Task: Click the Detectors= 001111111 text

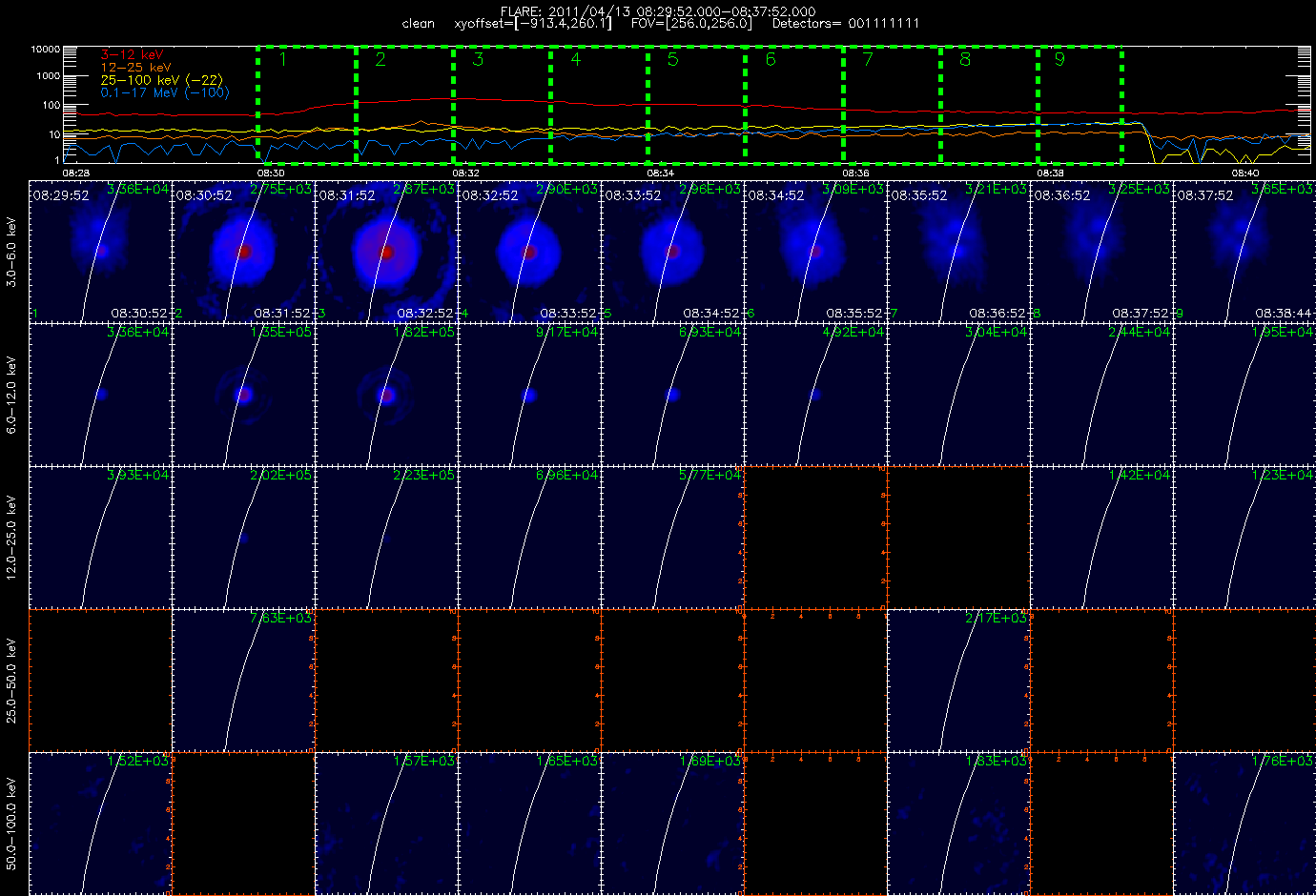Action: [846, 24]
